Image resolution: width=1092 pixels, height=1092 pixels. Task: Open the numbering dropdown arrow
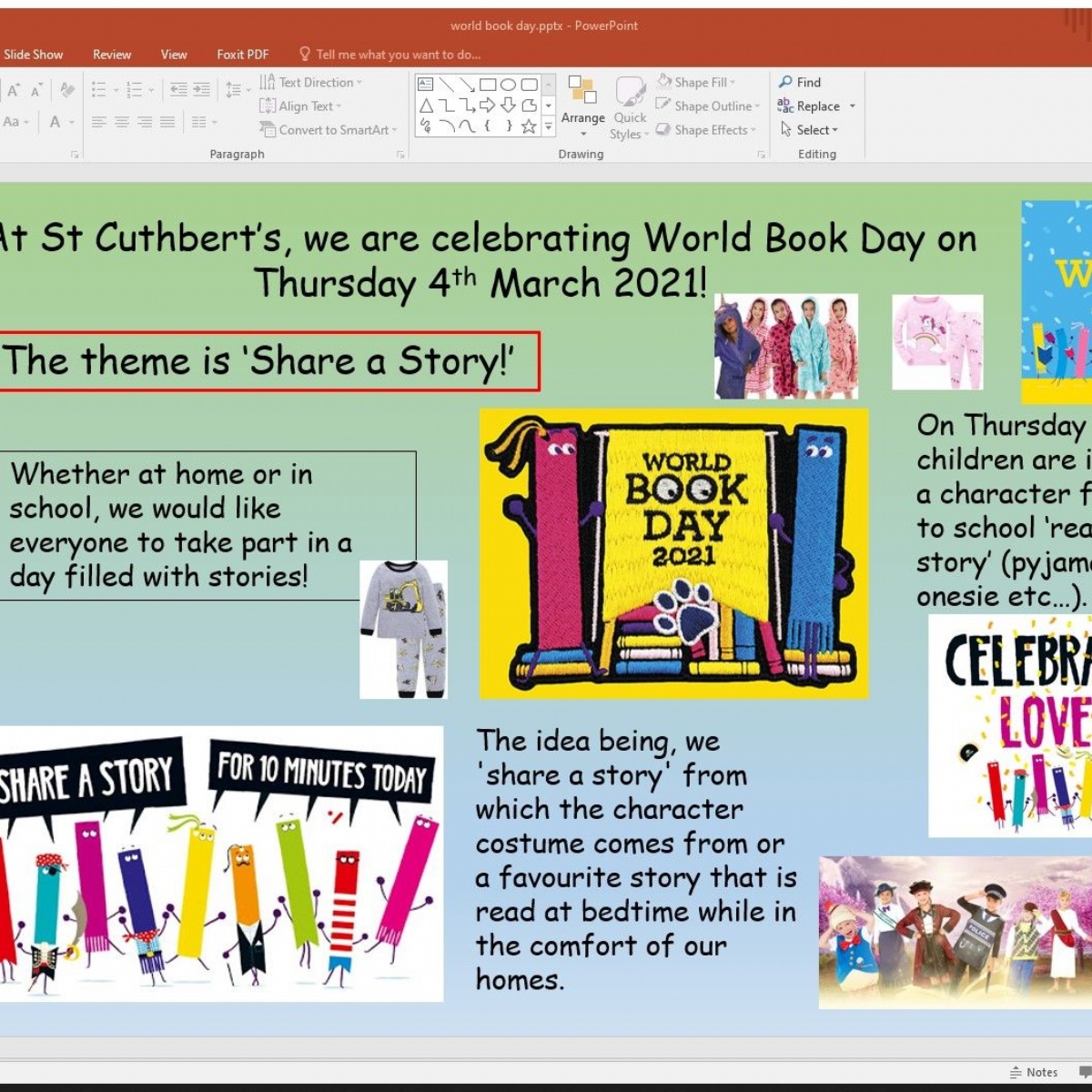click(151, 90)
